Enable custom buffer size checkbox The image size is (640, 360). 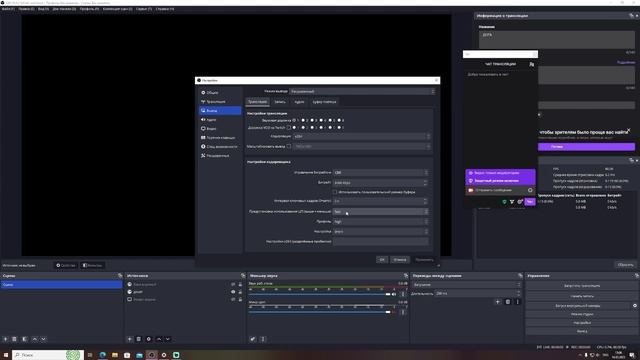tap(335, 192)
